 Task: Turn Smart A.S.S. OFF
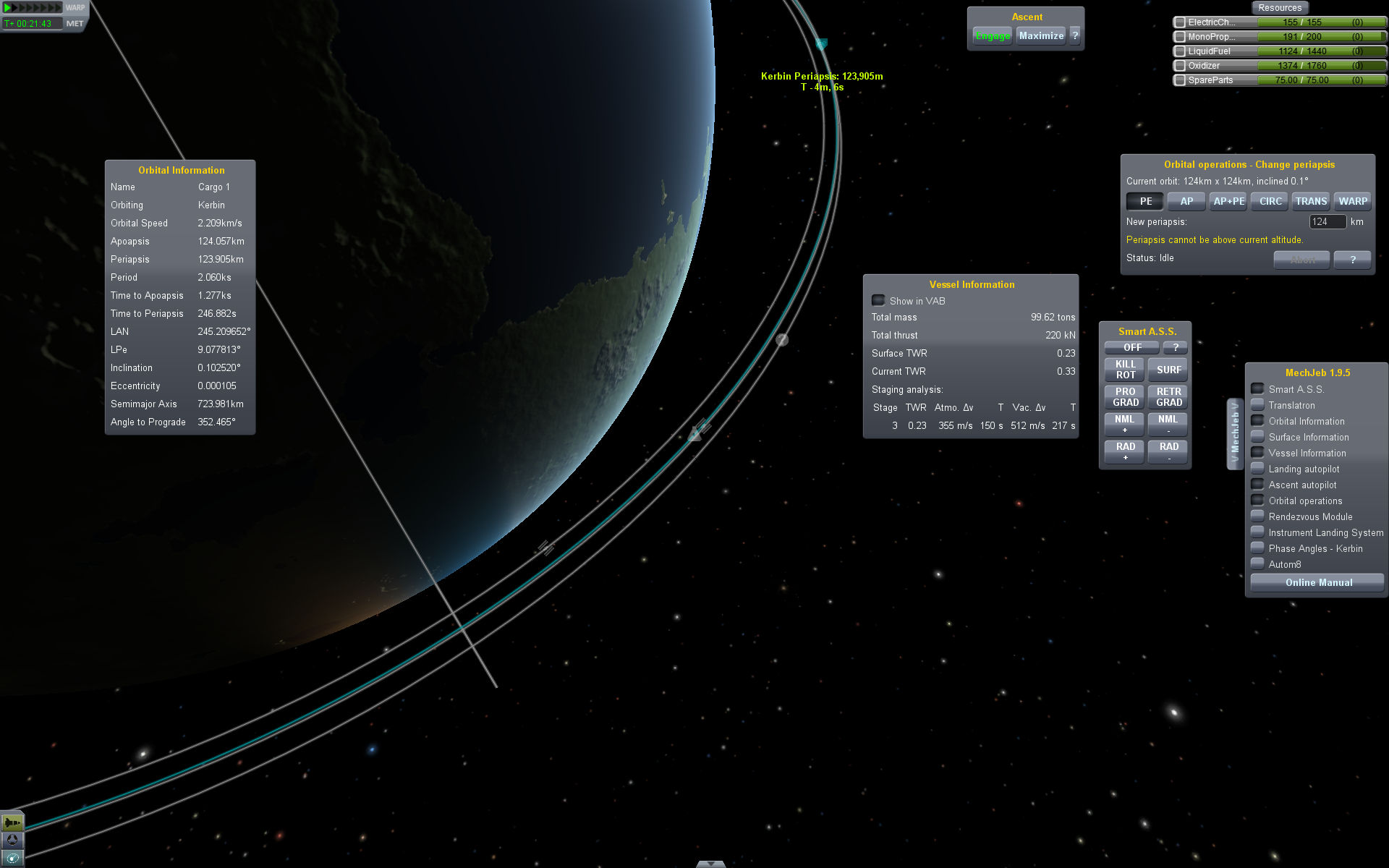[1132, 348]
